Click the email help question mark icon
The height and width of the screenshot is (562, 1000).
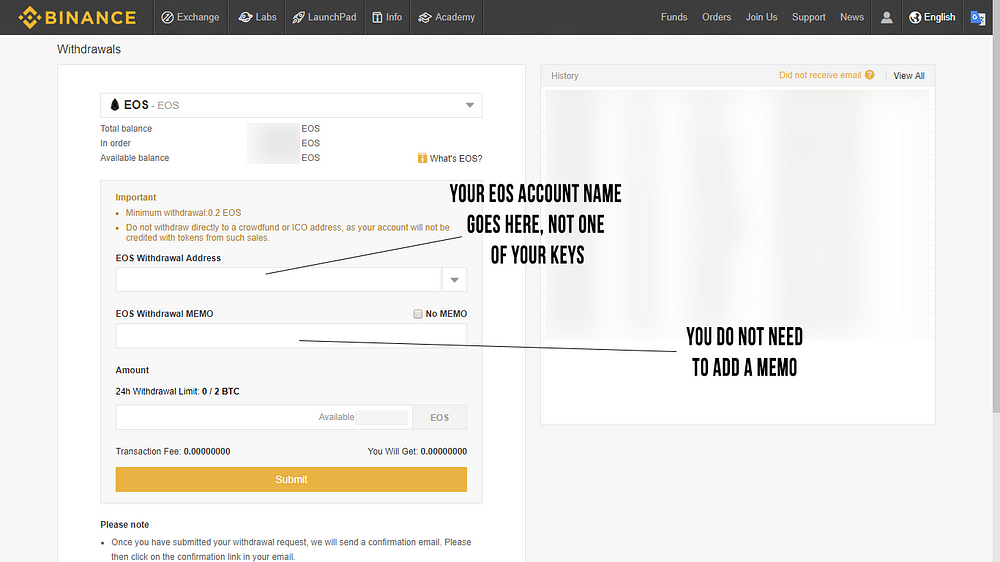tap(869, 75)
